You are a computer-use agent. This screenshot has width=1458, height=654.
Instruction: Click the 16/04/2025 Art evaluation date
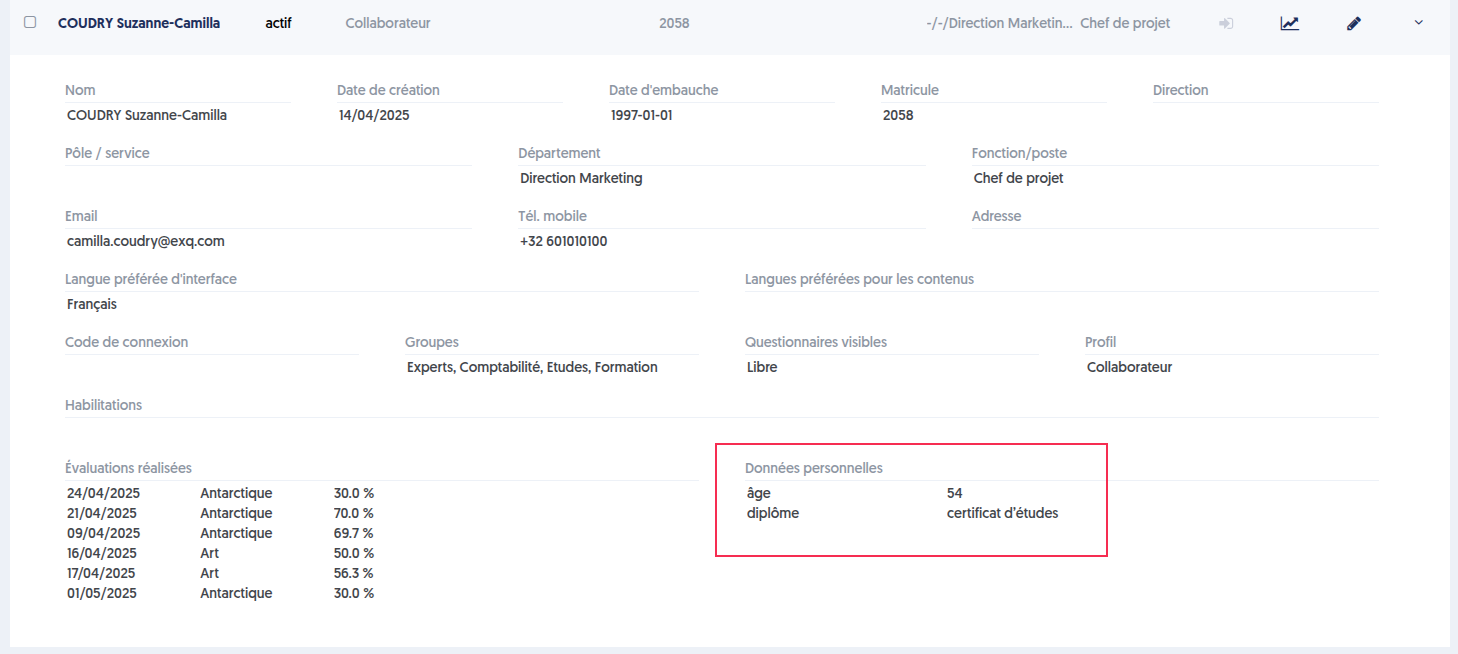tap(103, 553)
